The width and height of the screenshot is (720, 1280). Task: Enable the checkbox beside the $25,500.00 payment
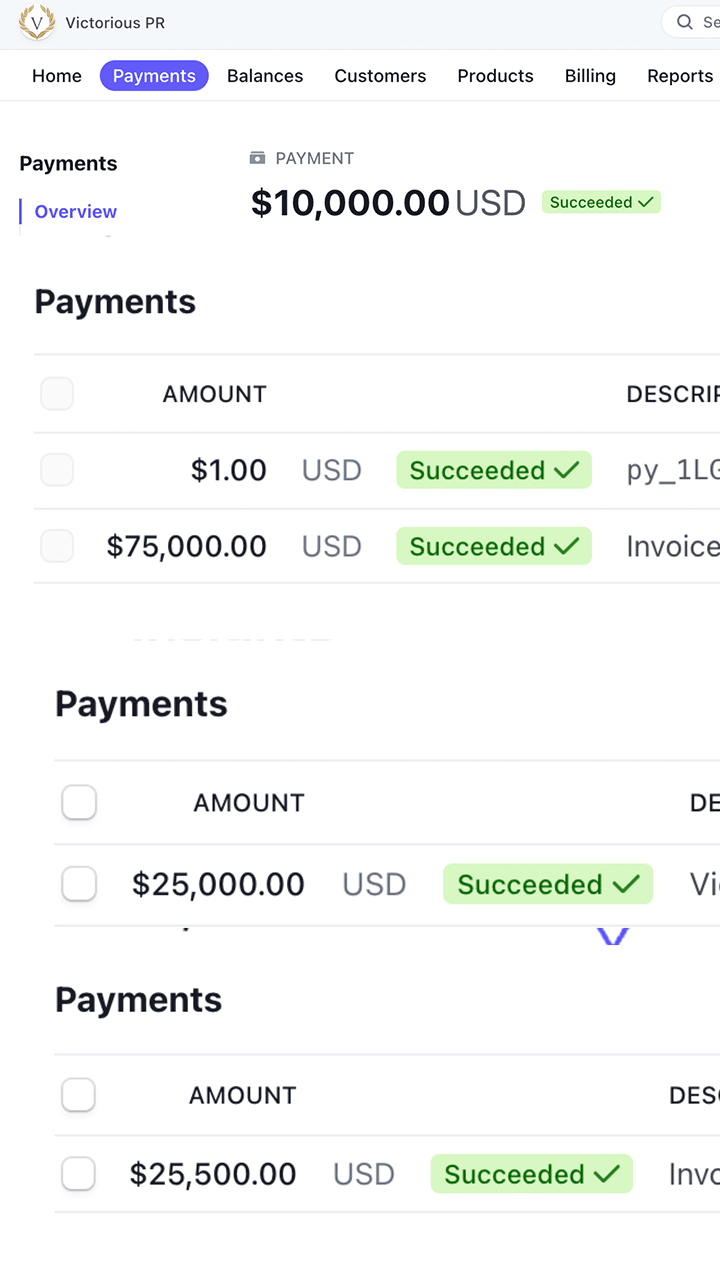[x=79, y=1174]
